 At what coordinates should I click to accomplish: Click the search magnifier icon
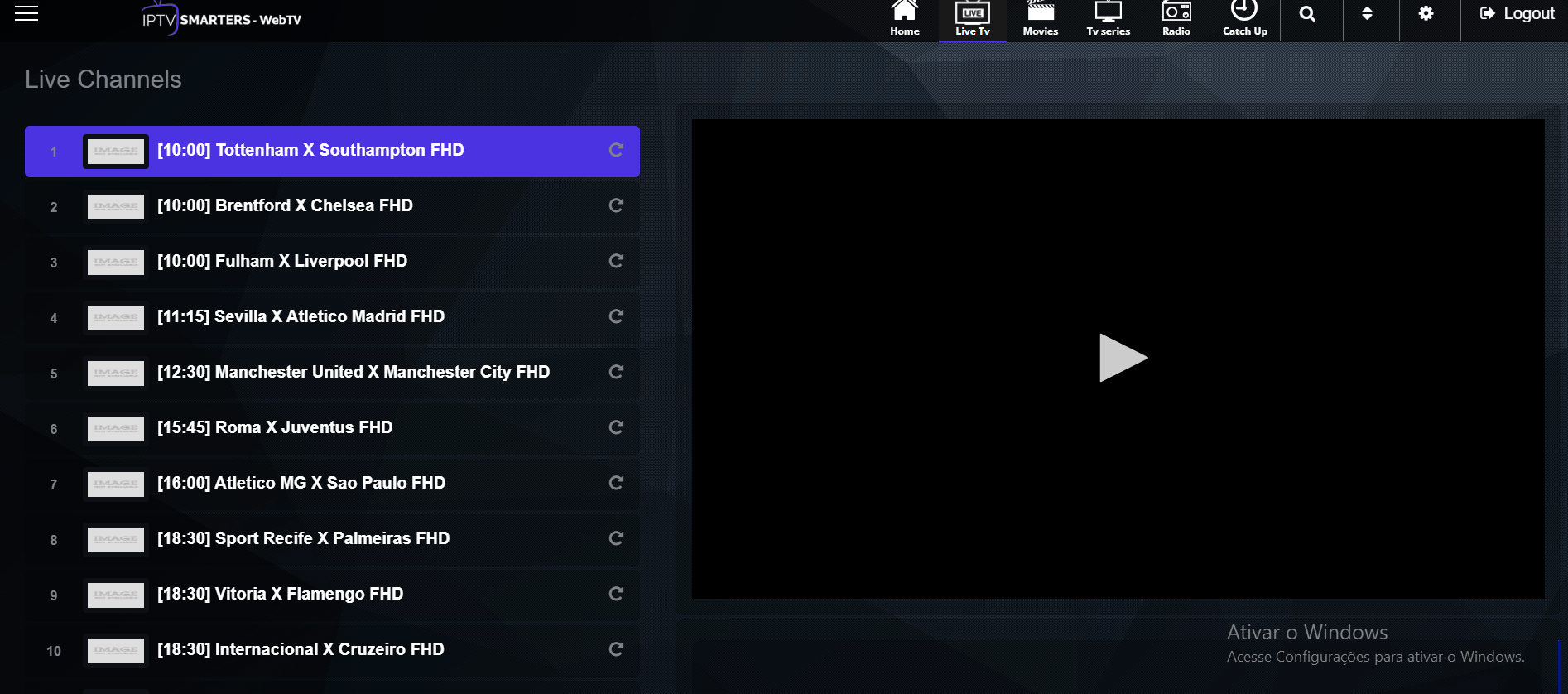coord(1307,14)
